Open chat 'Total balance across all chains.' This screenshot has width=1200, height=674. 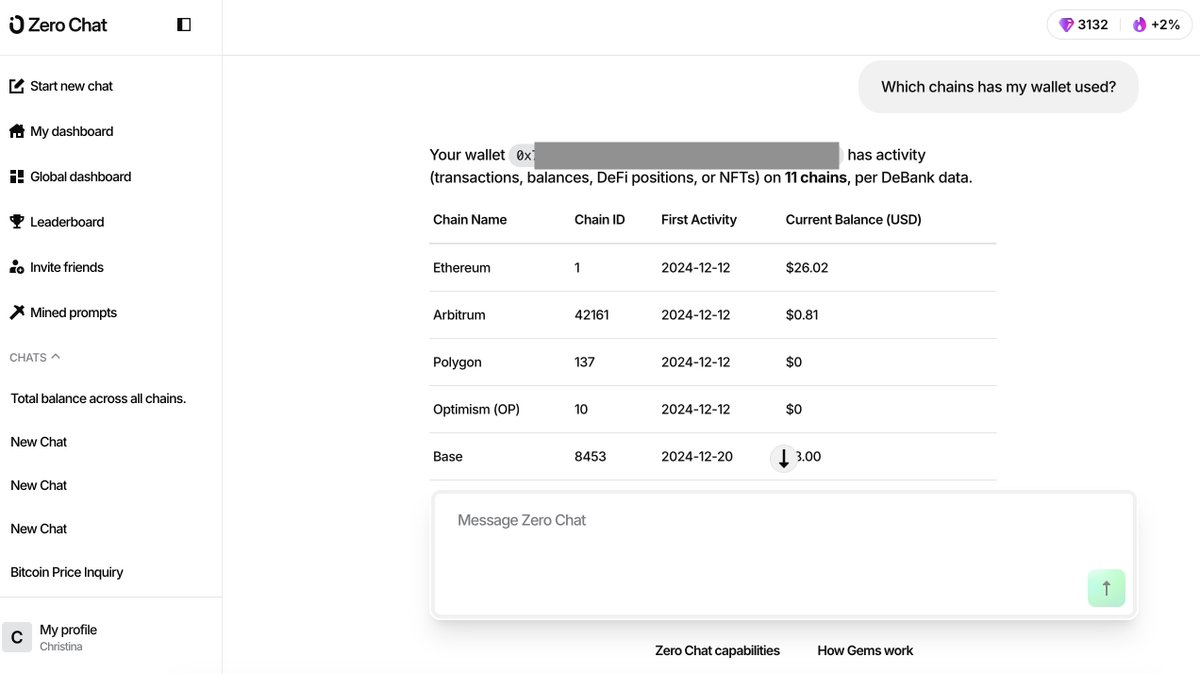98,398
